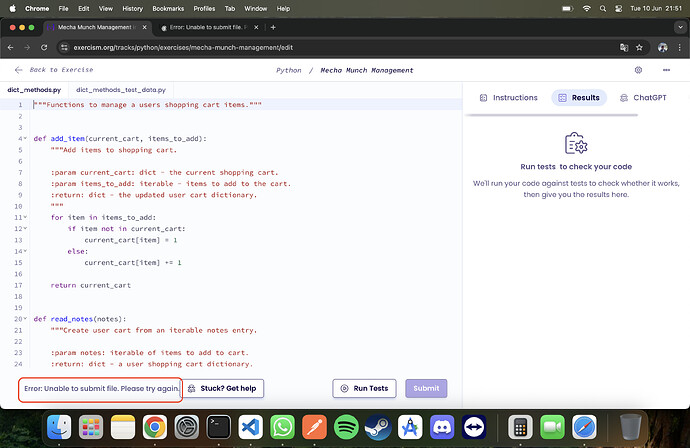Open the ChatGPT panel tab
690x448 pixels.
coord(643,98)
